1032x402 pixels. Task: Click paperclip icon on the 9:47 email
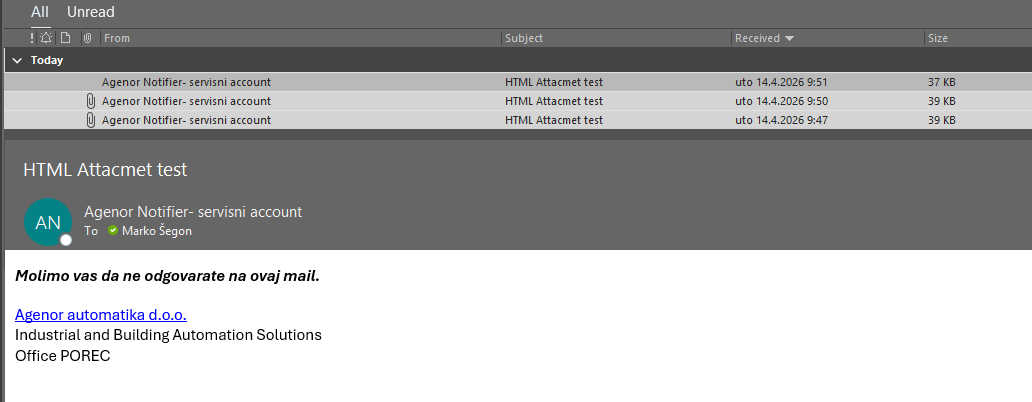90,120
